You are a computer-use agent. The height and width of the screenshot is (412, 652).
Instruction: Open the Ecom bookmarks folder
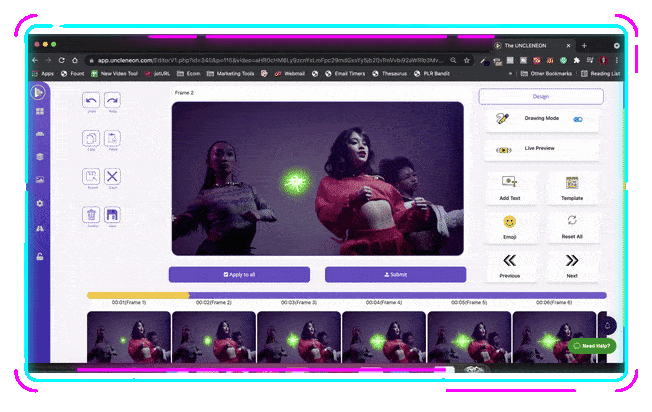coord(188,74)
